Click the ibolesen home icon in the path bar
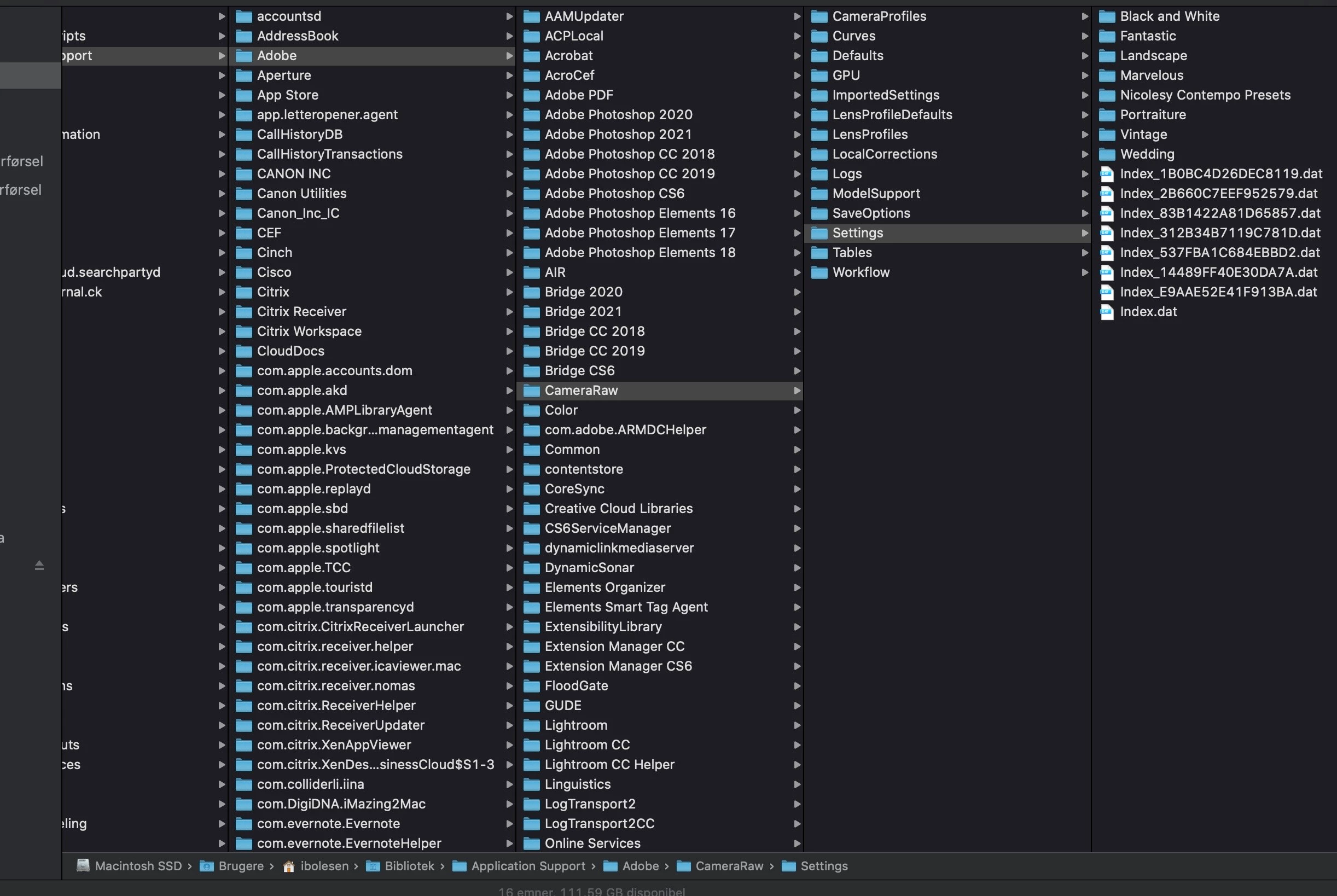1337x896 pixels. pos(289,866)
